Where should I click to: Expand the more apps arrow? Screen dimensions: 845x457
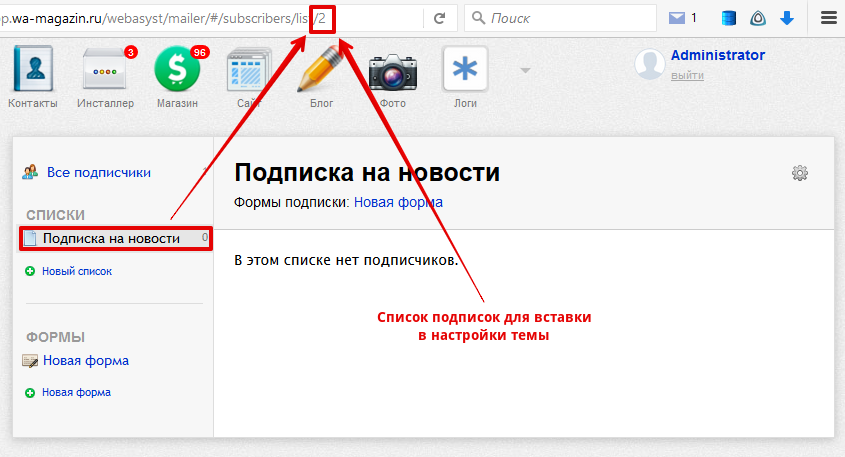[525, 70]
